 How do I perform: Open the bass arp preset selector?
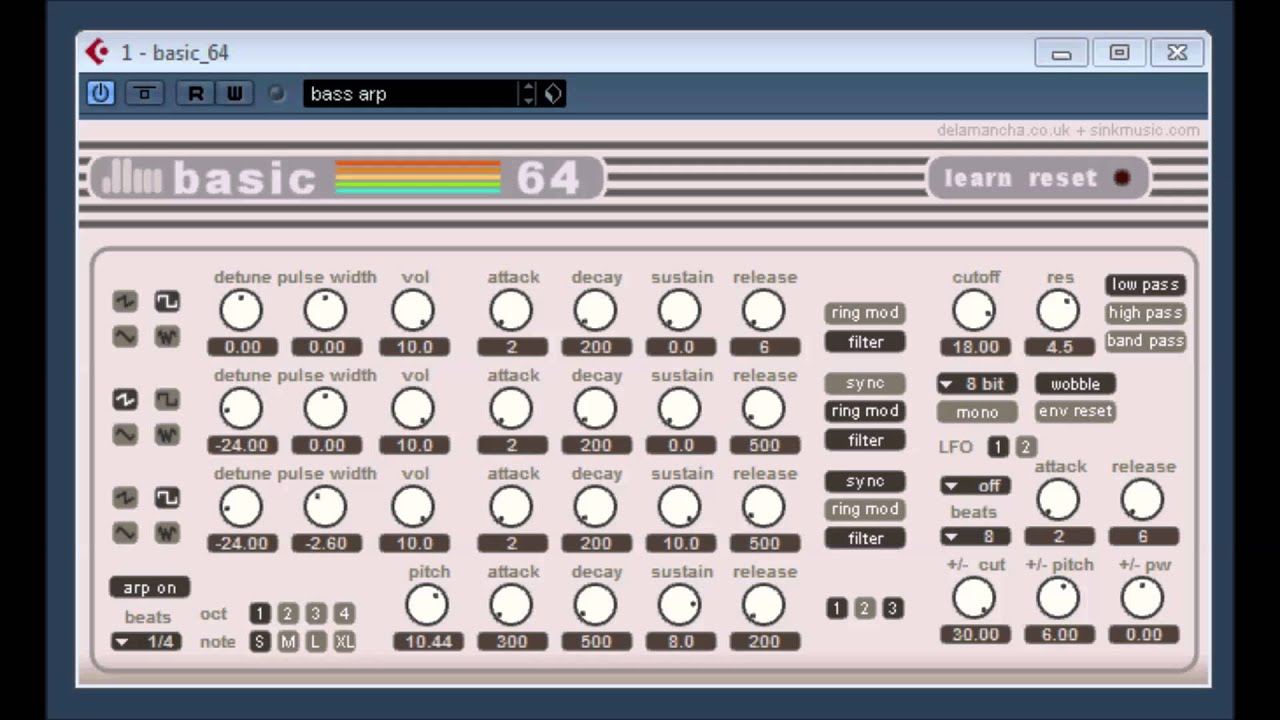[x=411, y=94]
